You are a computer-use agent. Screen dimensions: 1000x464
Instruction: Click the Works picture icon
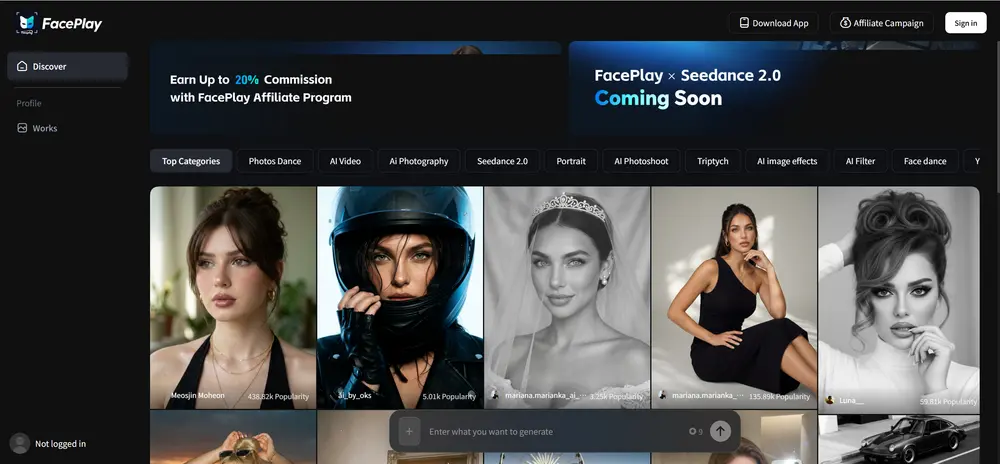(22, 128)
